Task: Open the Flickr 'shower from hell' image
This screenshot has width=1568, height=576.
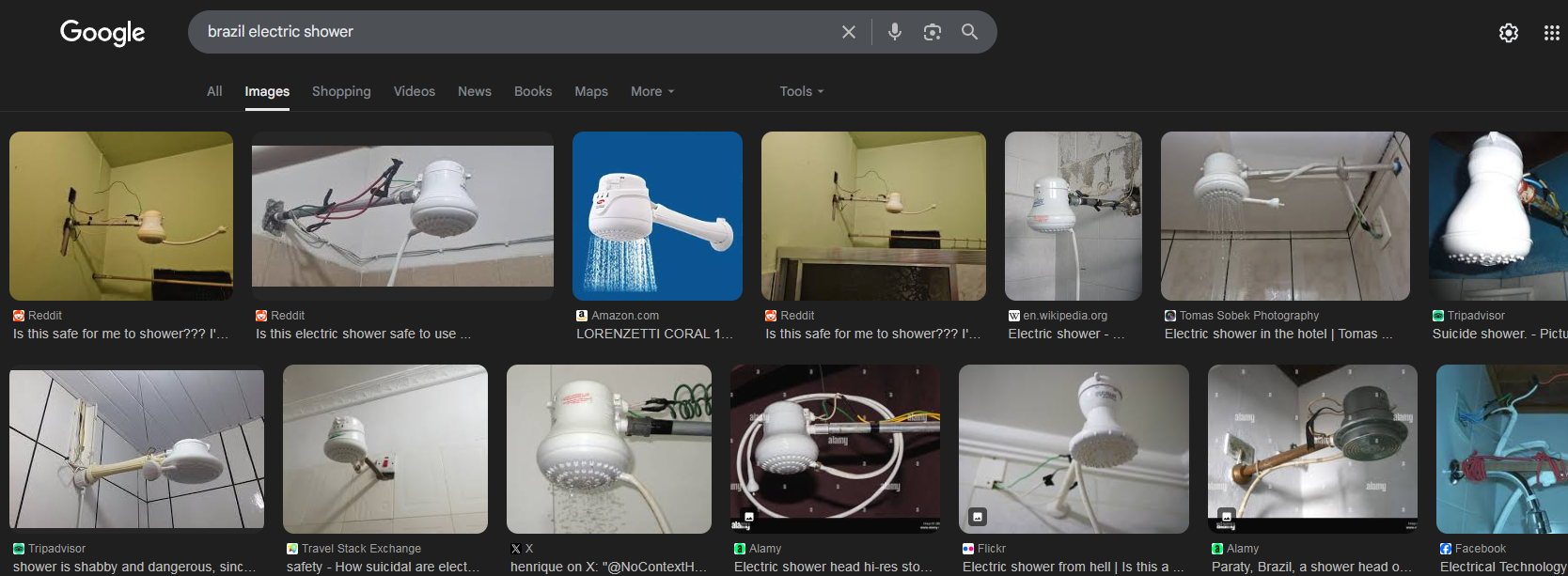Action: (x=1074, y=449)
